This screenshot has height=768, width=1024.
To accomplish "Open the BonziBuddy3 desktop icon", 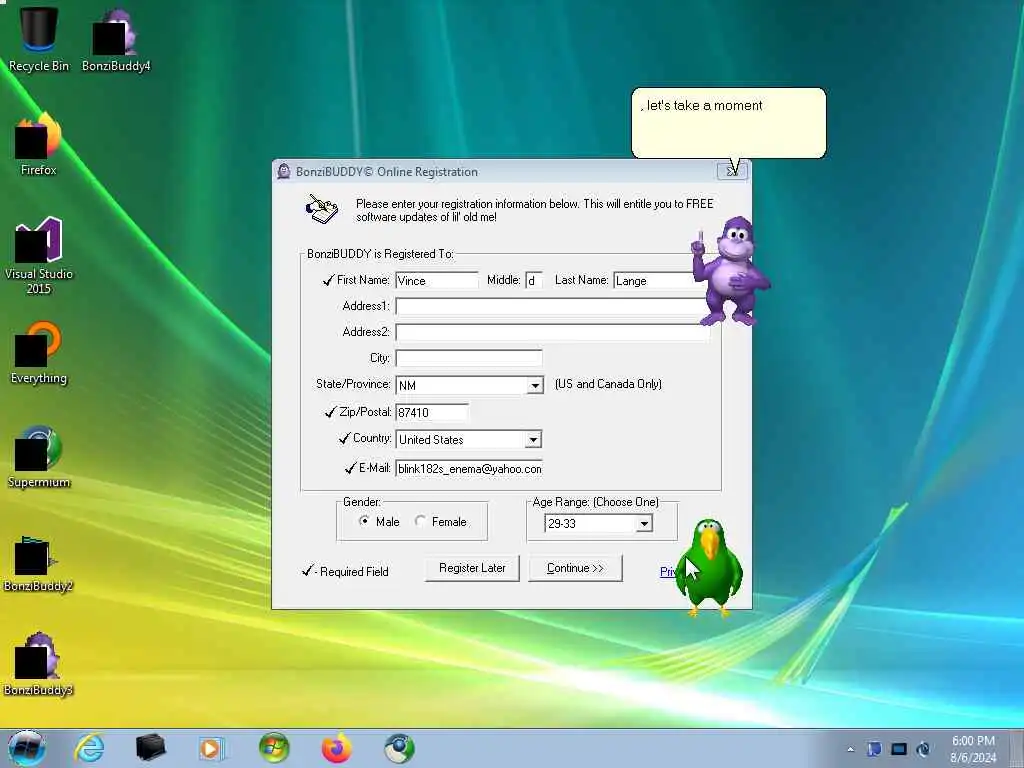I will tap(39, 664).
